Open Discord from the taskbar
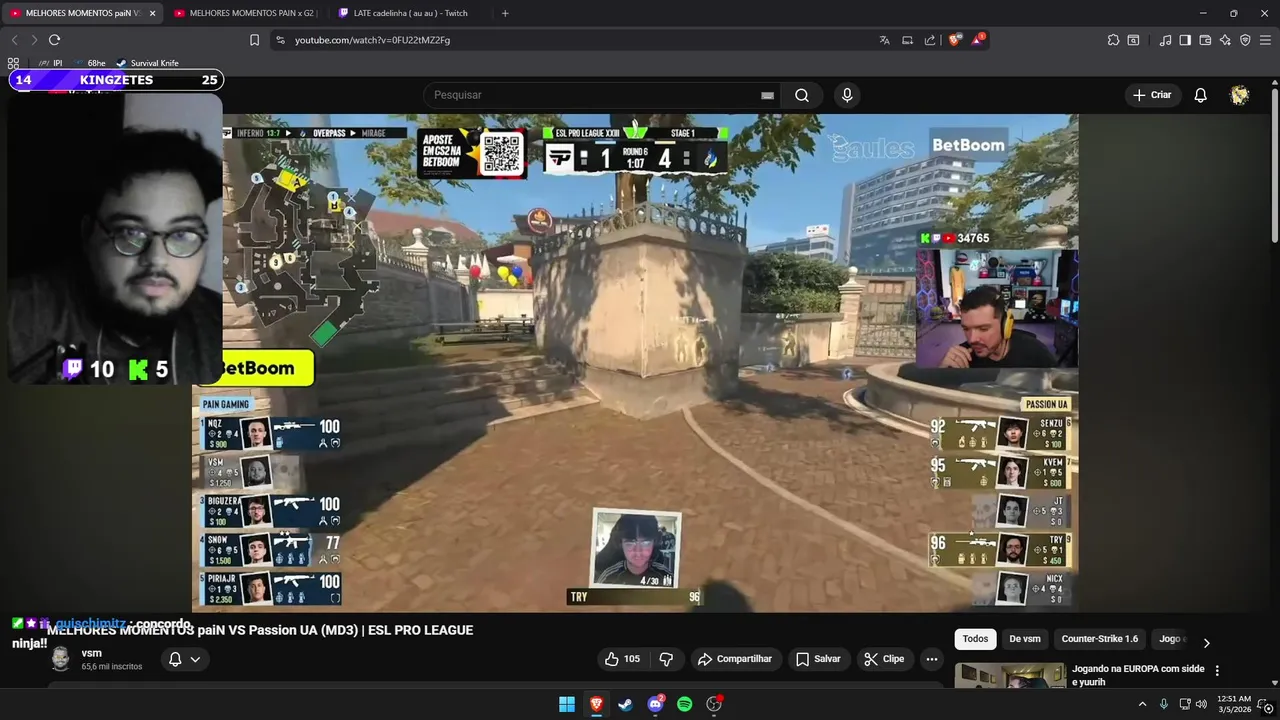The height and width of the screenshot is (720, 1280). point(655,704)
